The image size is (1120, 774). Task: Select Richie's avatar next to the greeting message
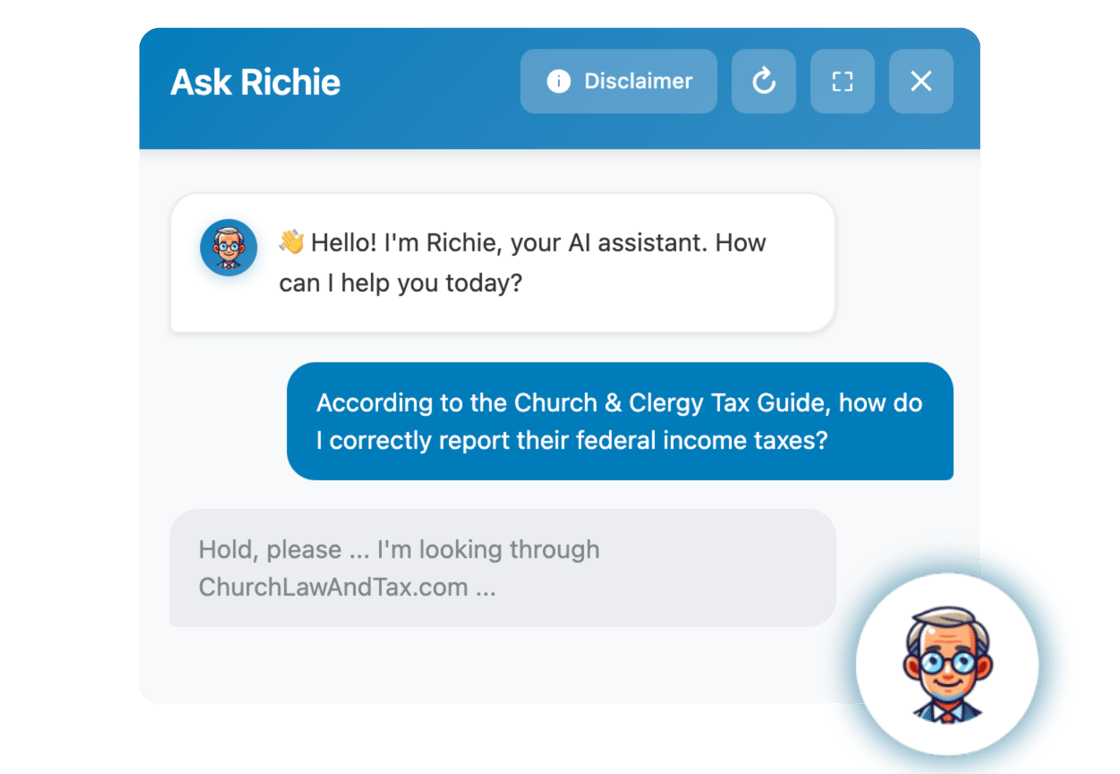(229, 243)
